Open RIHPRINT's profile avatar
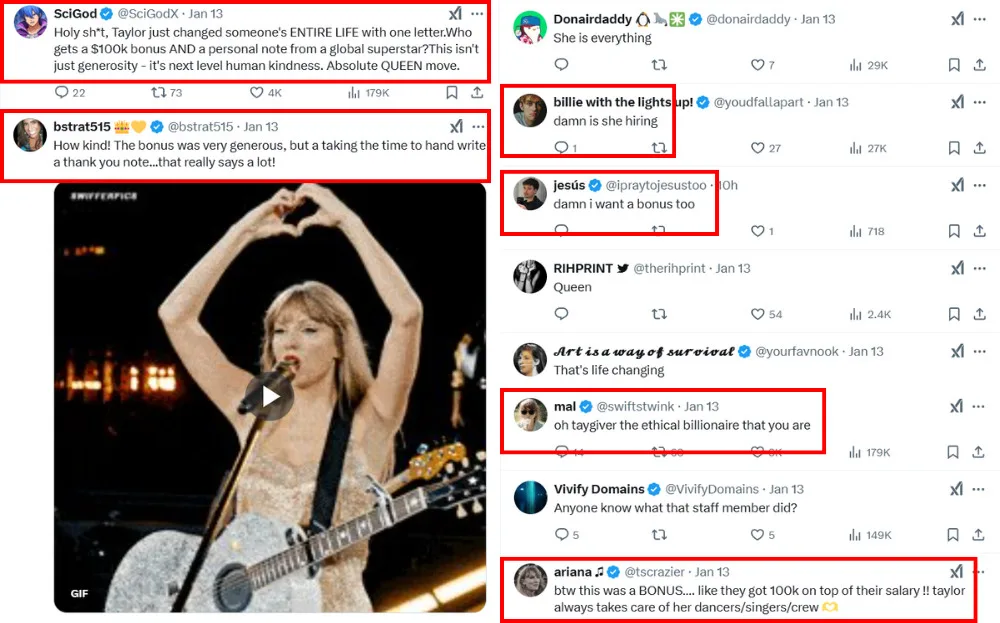 coord(529,277)
